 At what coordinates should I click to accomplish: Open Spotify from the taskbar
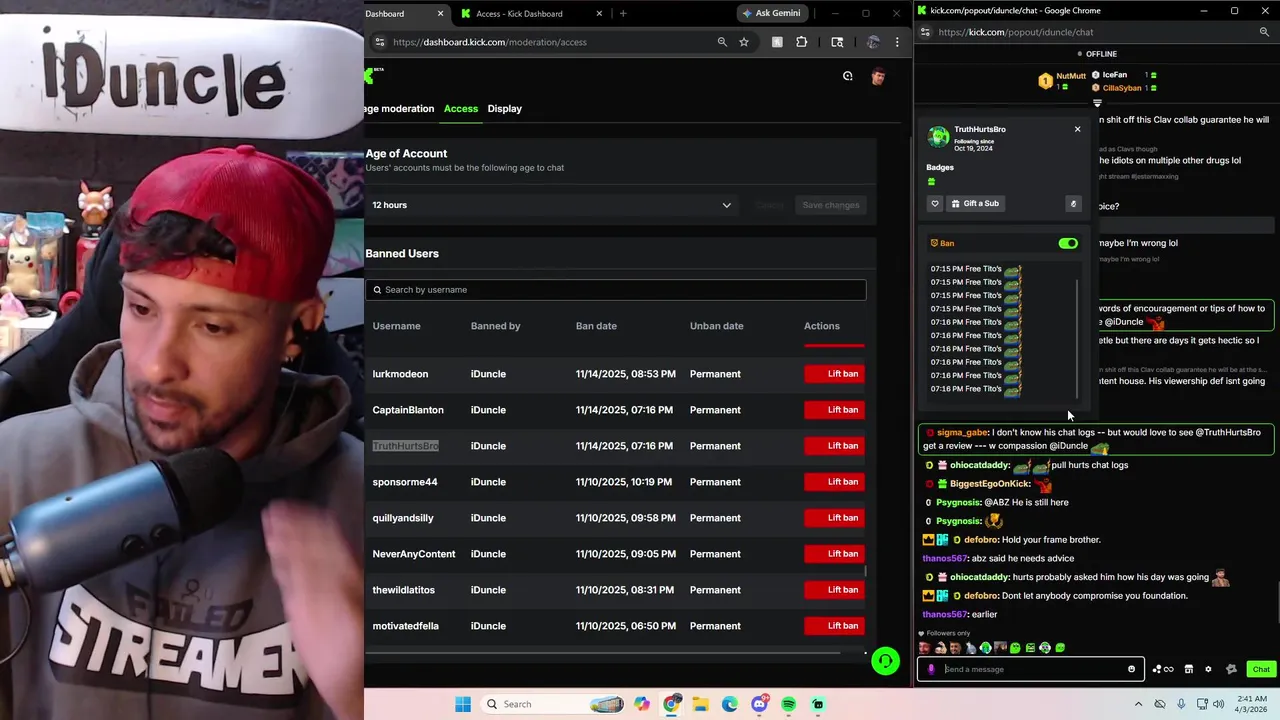(x=789, y=704)
